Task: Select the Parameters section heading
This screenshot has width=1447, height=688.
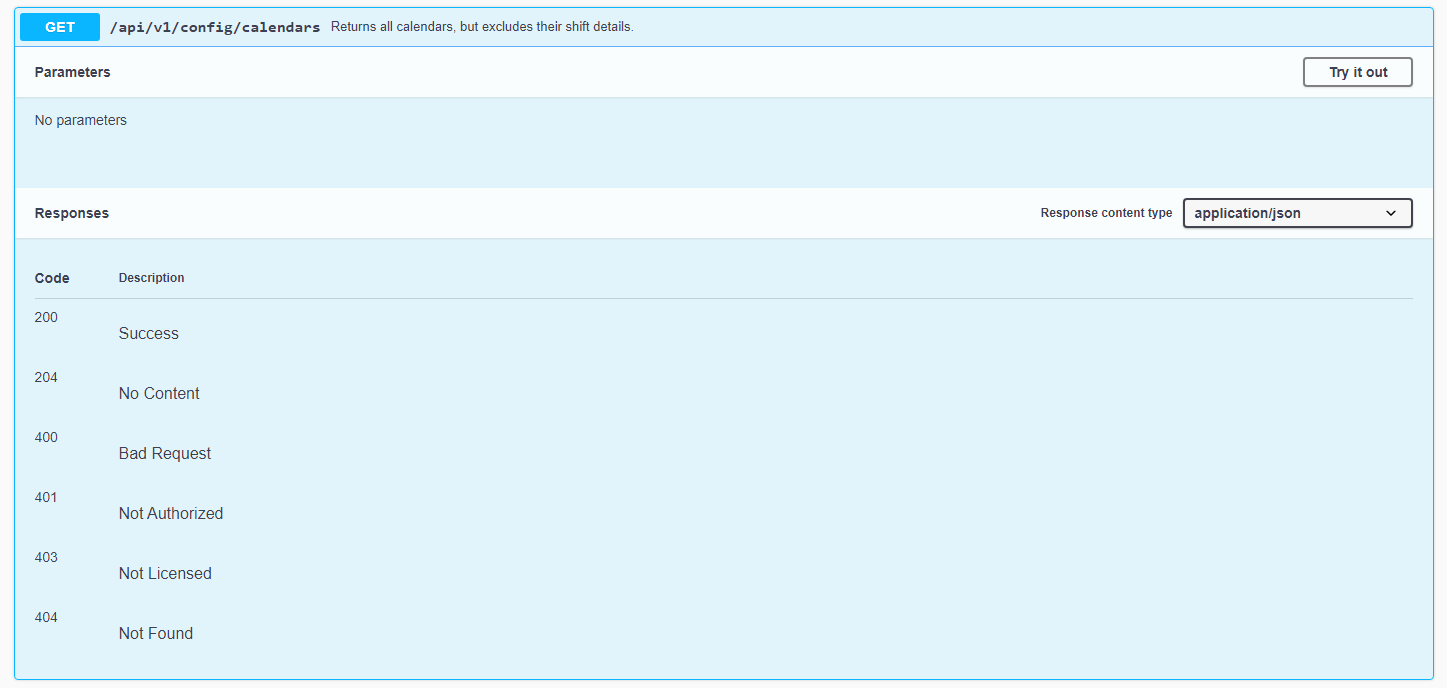Action: coord(72,72)
